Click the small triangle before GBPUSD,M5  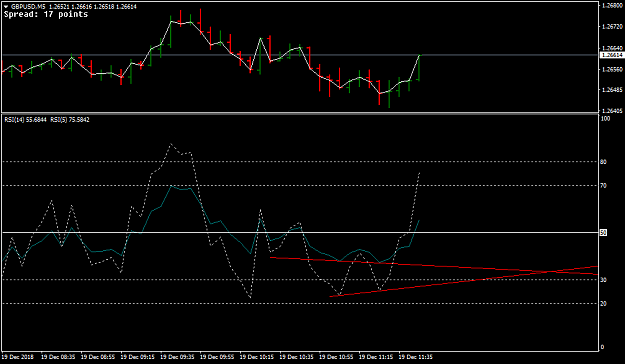(x=6, y=7)
